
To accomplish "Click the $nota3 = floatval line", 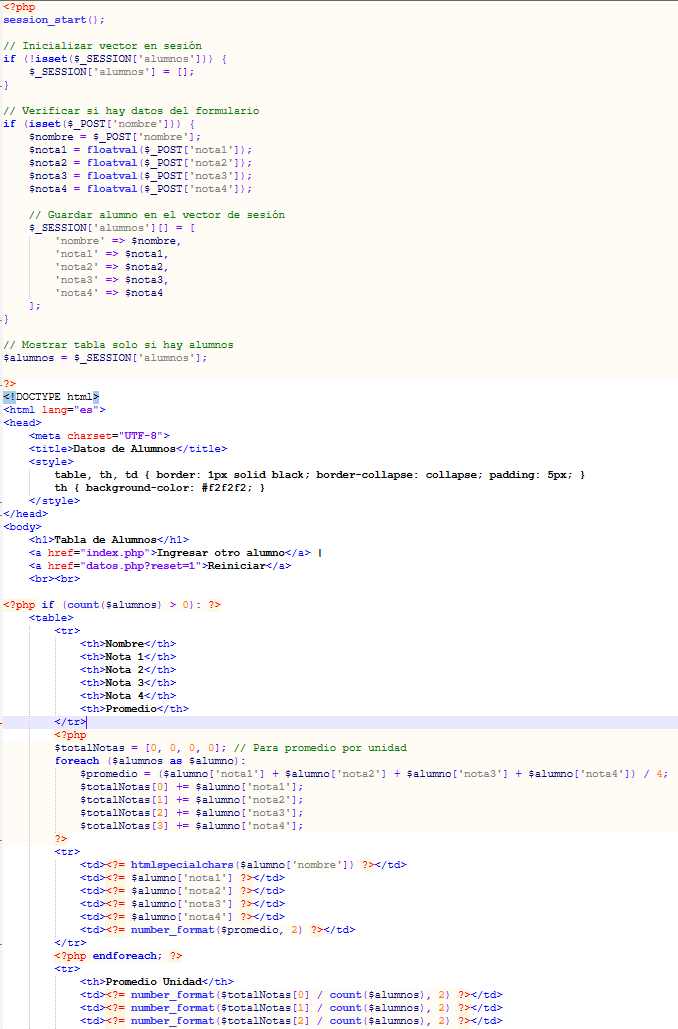I will (140, 176).
